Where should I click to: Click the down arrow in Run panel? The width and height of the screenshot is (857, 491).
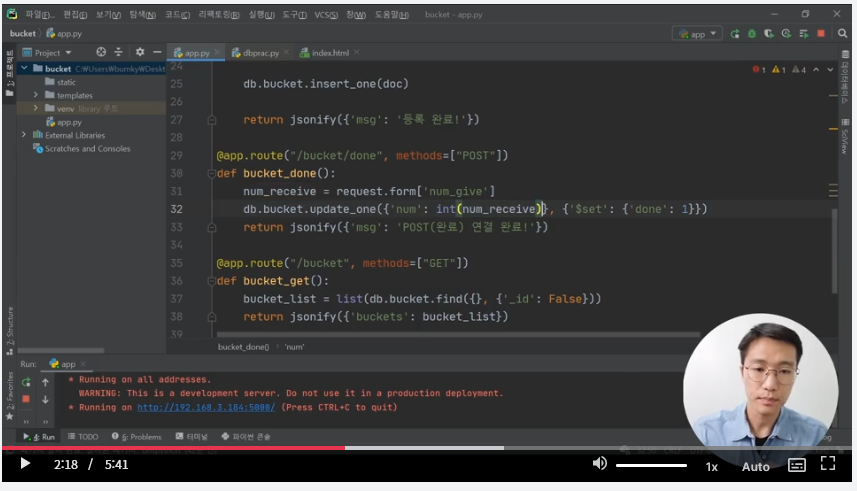45,399
